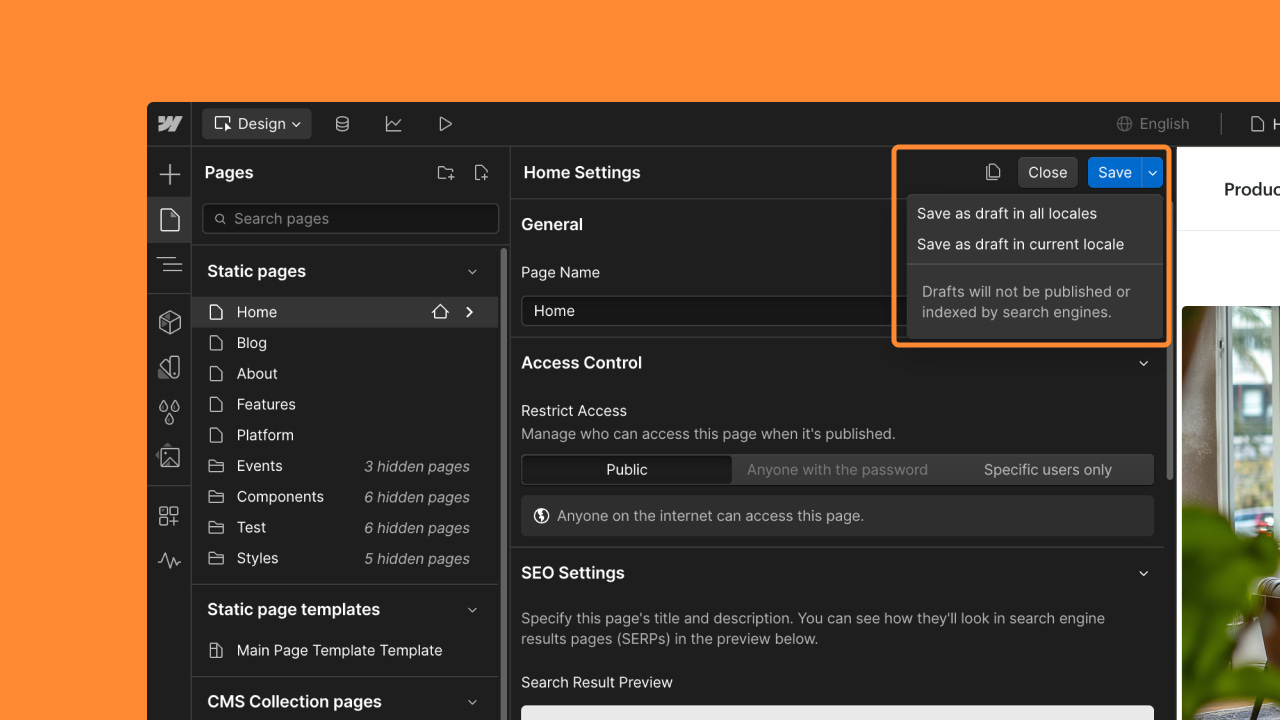
Task: Open the Navigator panel icon
Action: click(x=170, y=265)
